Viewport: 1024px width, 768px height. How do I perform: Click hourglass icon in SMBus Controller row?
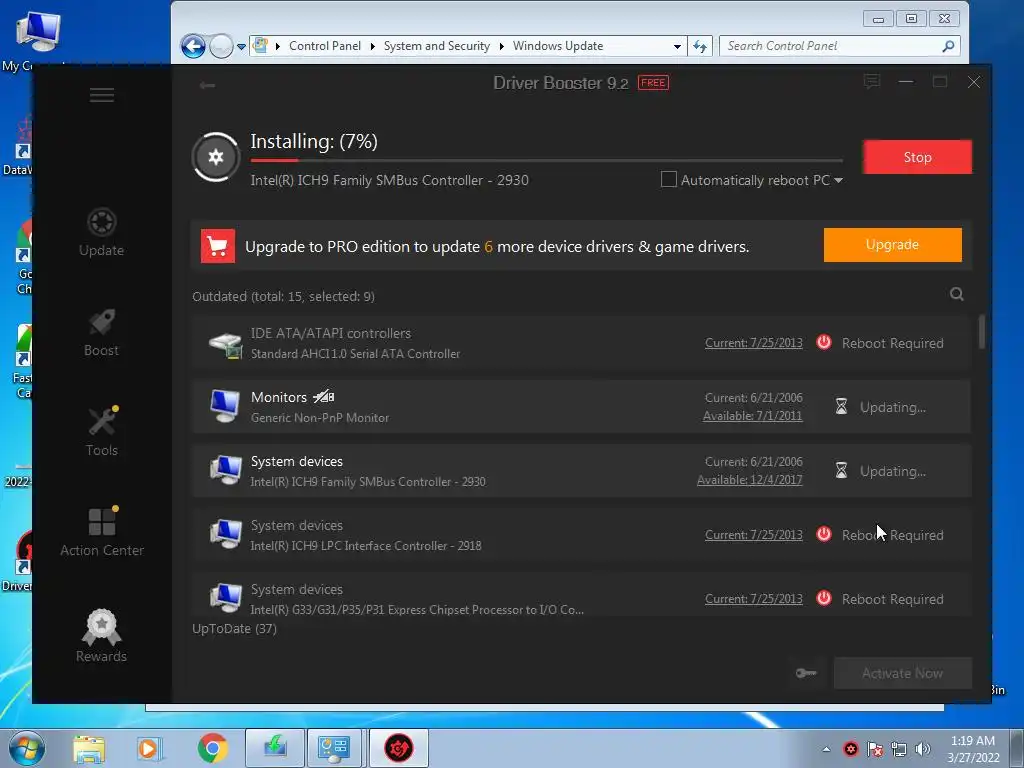(841, 471)
